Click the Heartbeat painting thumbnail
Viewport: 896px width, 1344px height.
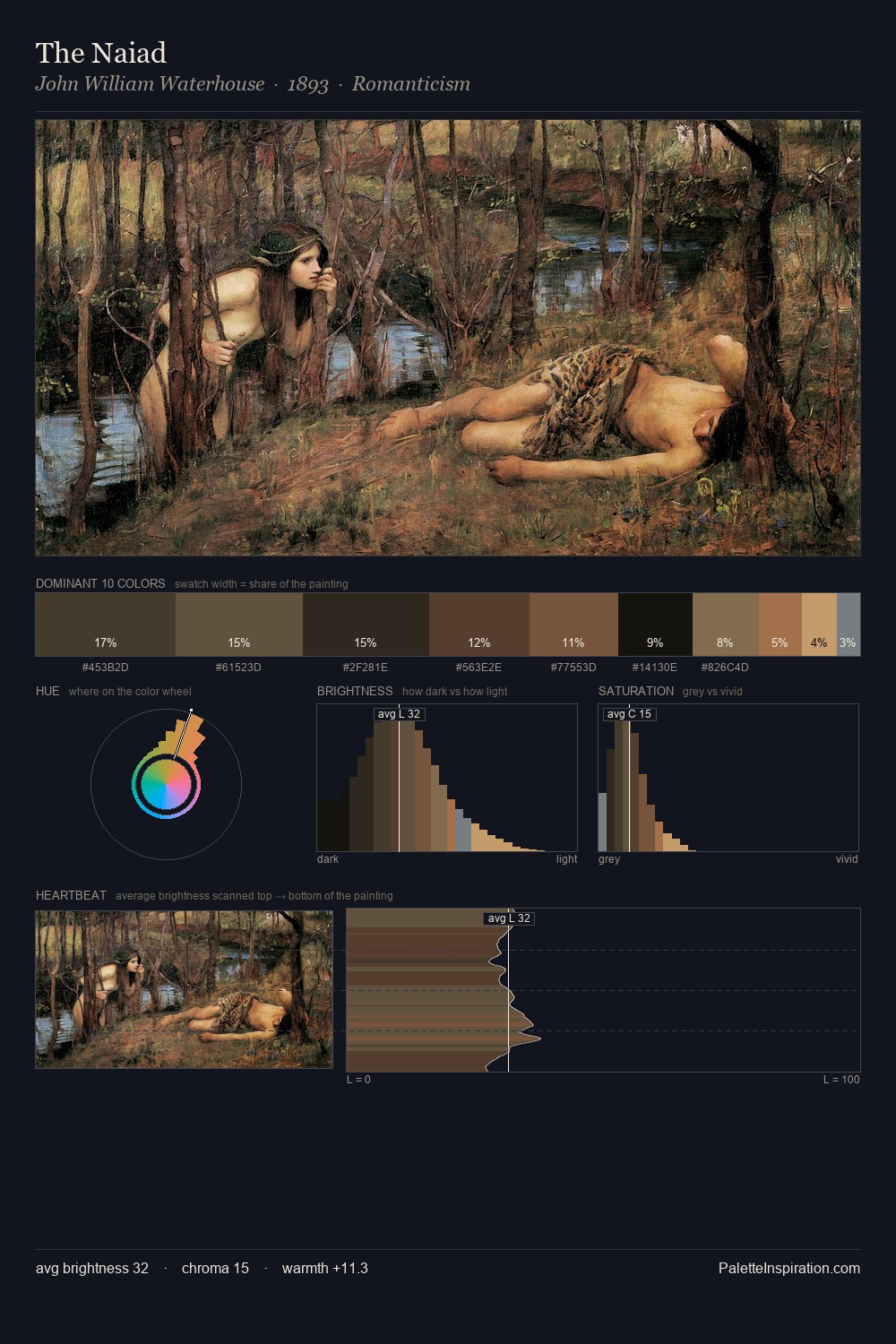184,989
